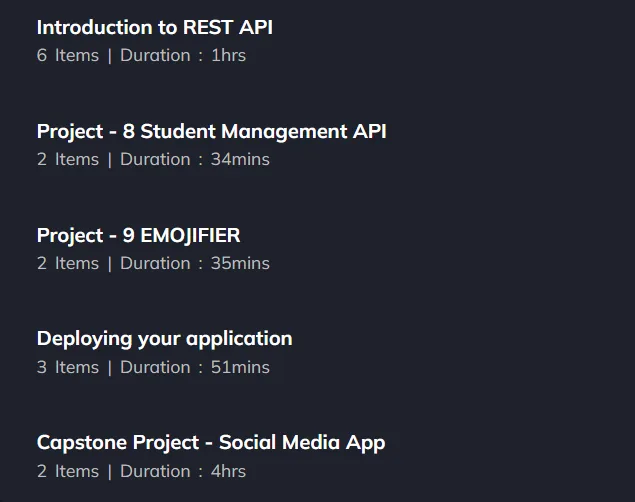The height and width of the screenshot is (502, 635).
Task: Click the word 'Duration' under REST API heading
Action: (x=155, y=55)
